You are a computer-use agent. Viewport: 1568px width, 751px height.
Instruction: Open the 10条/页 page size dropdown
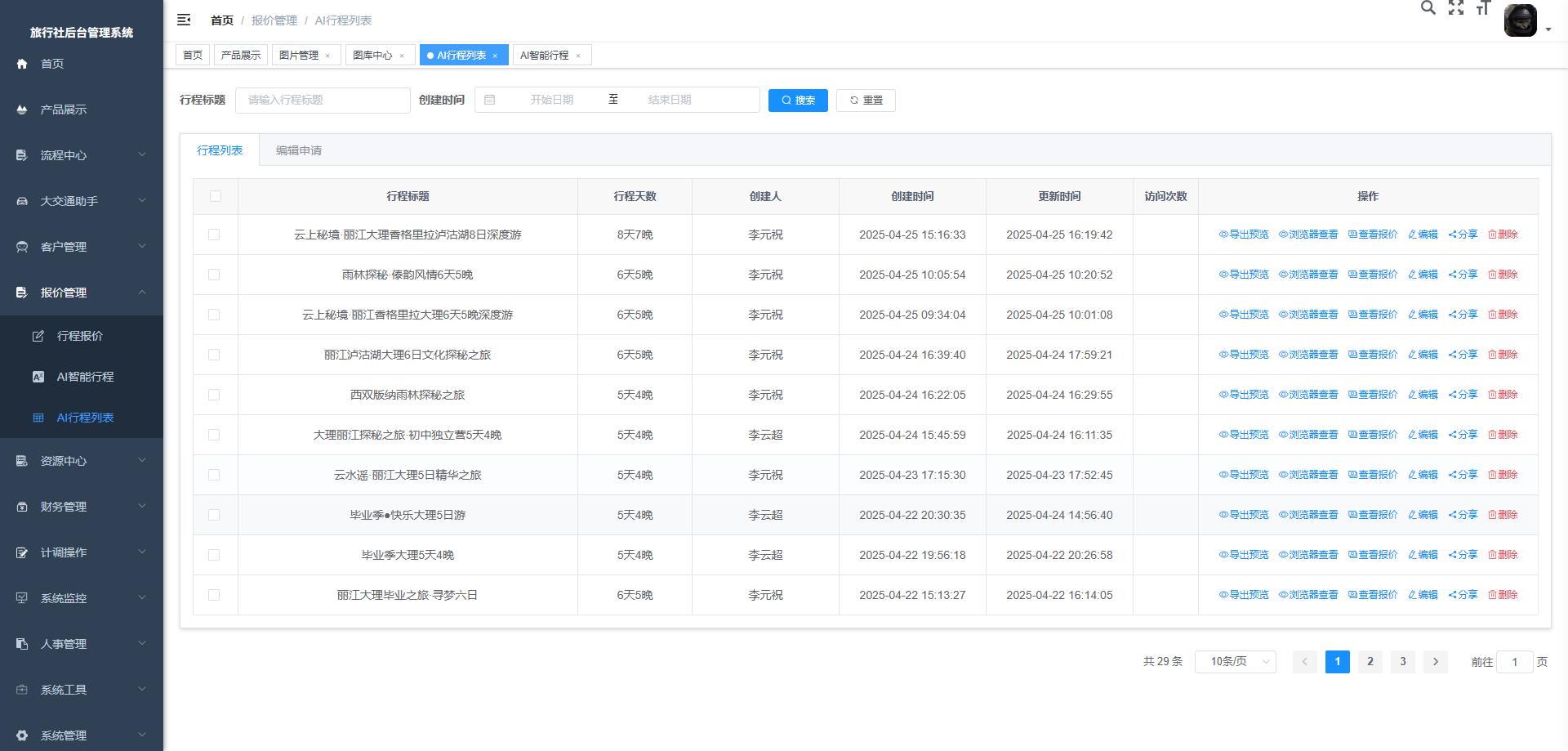coord(1235,662)
